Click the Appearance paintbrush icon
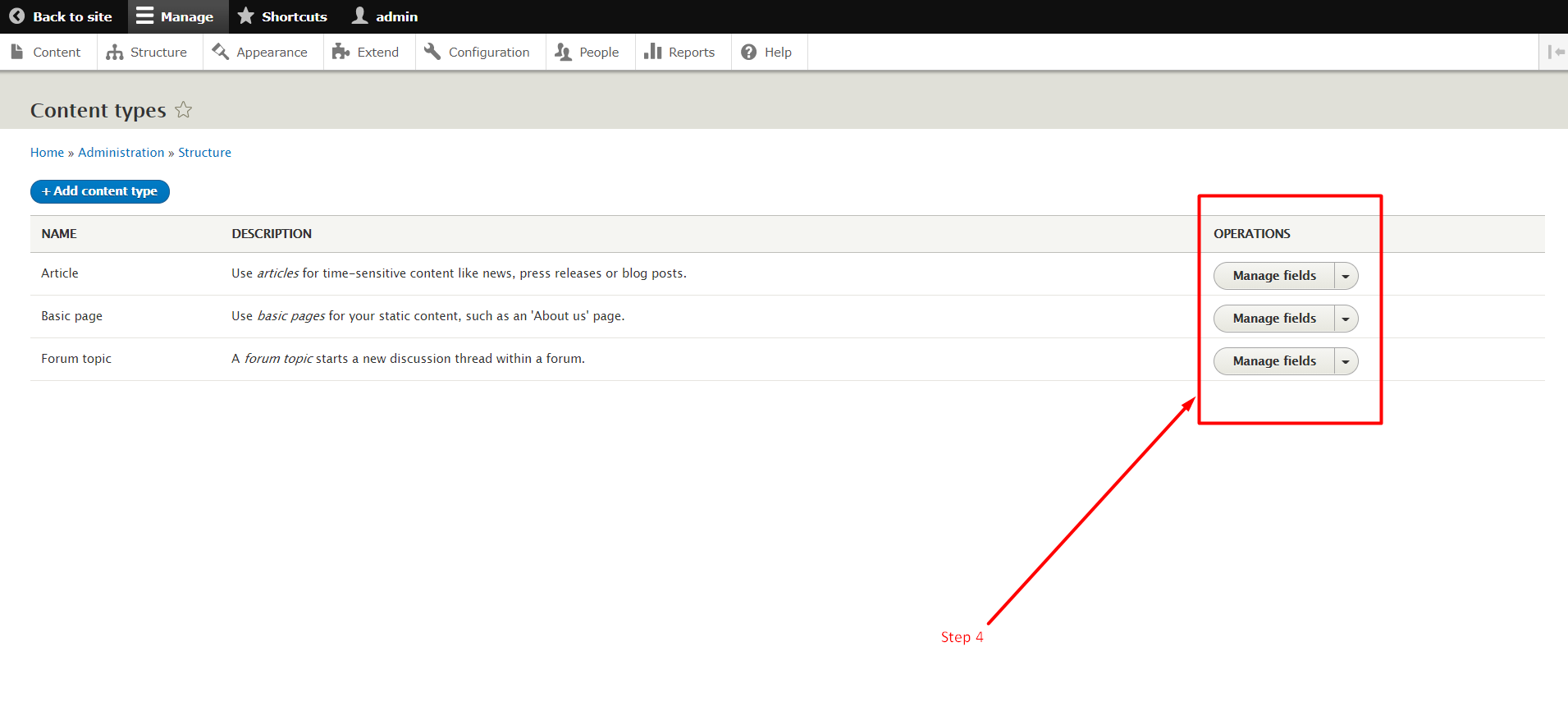This screenshot has height=725, width=1568. (220, 52)
